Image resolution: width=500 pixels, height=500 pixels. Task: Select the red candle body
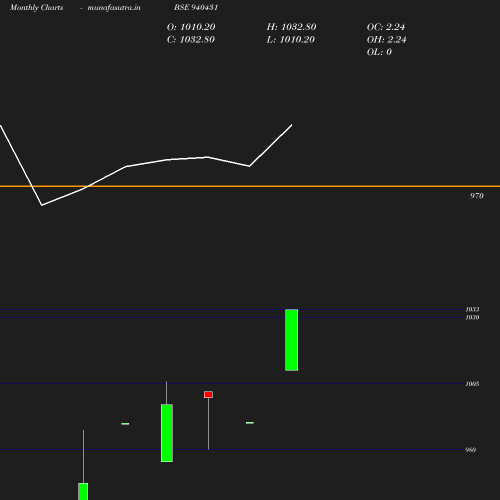pos(208,395)
